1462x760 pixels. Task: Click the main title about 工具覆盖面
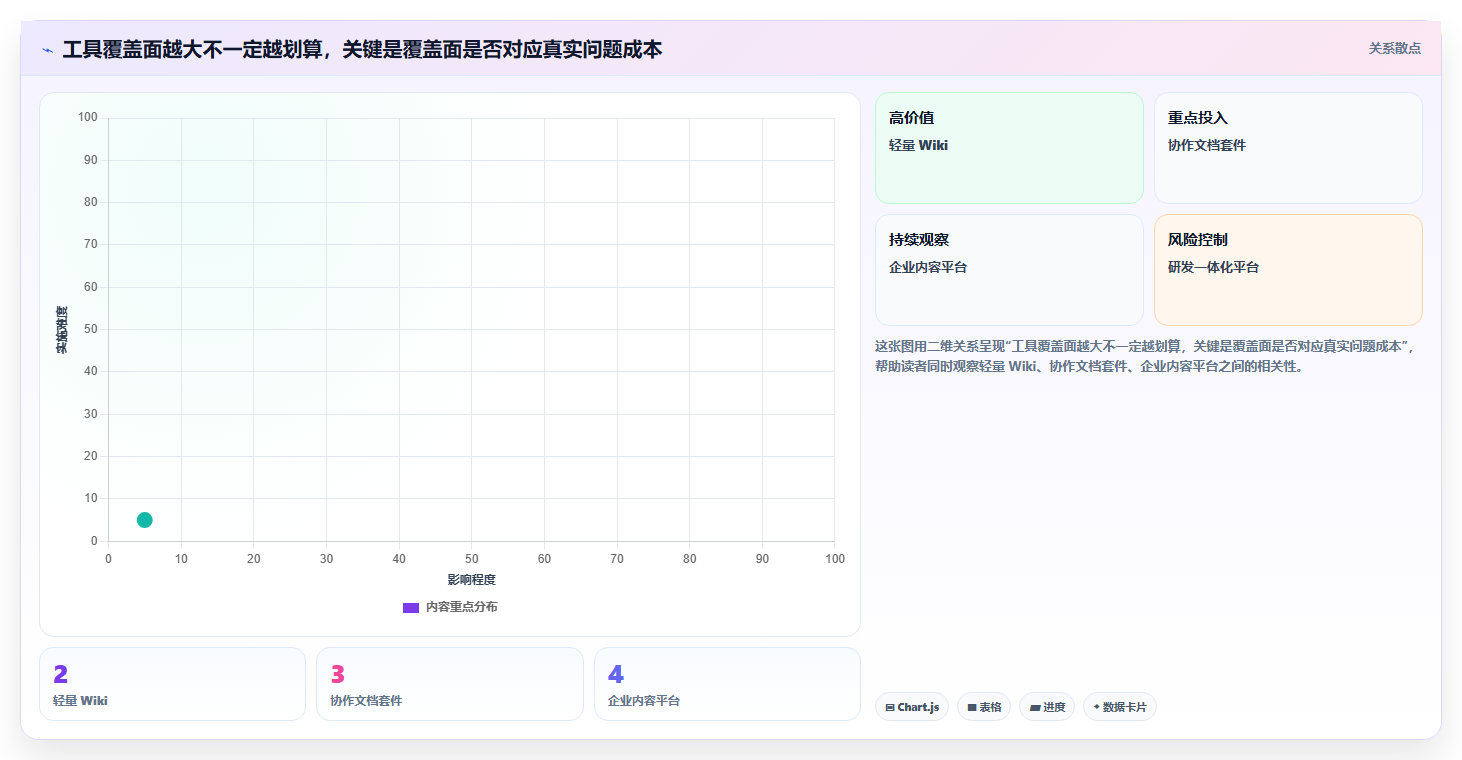(x=362, y=49)
